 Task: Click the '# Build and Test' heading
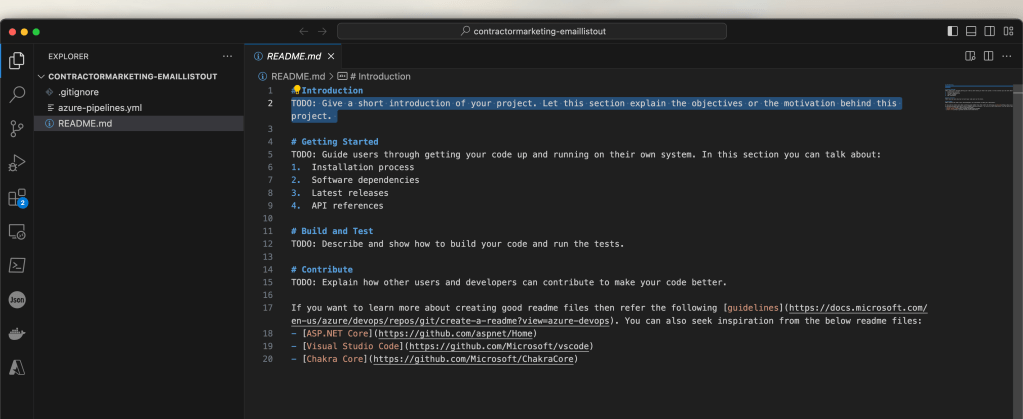pyautogui.click(x=332, y=231)
